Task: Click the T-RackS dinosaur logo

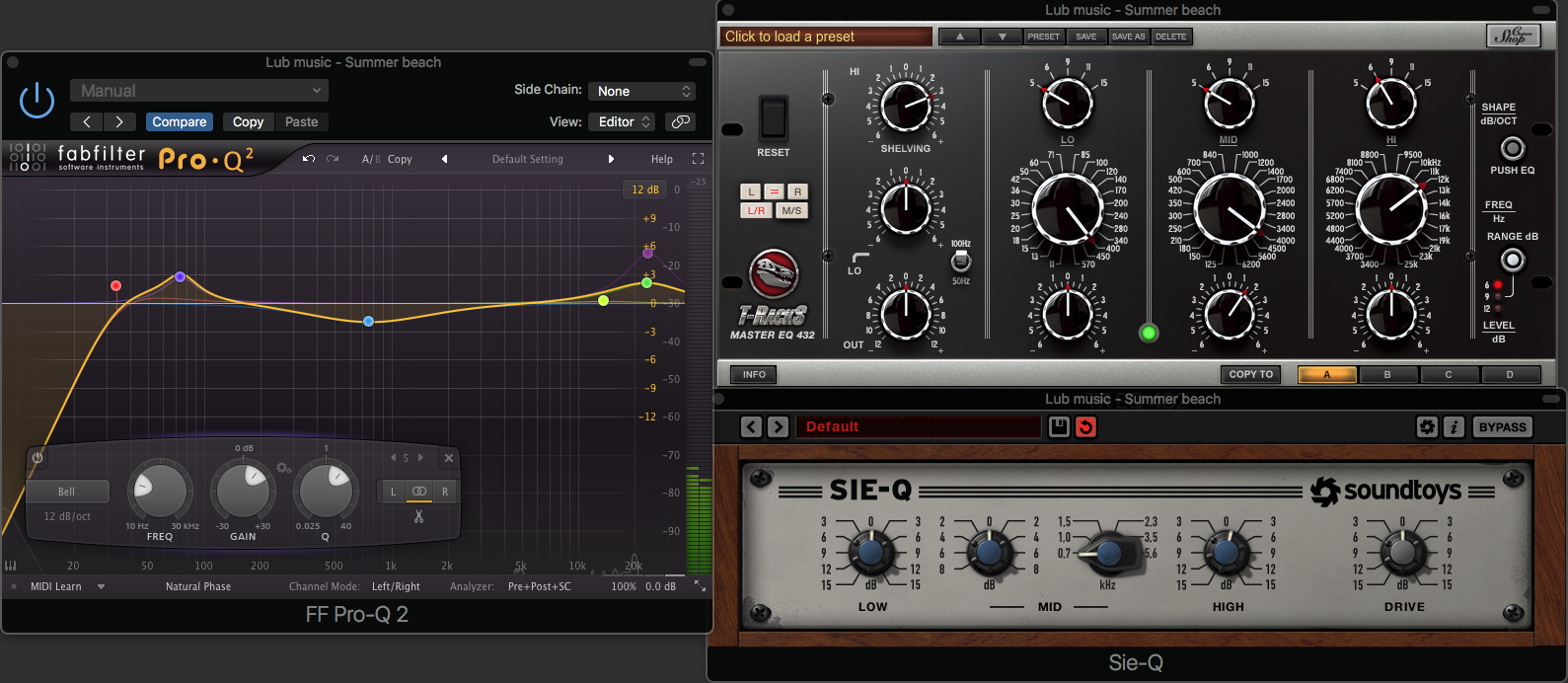Action: (x=774, y=273)
